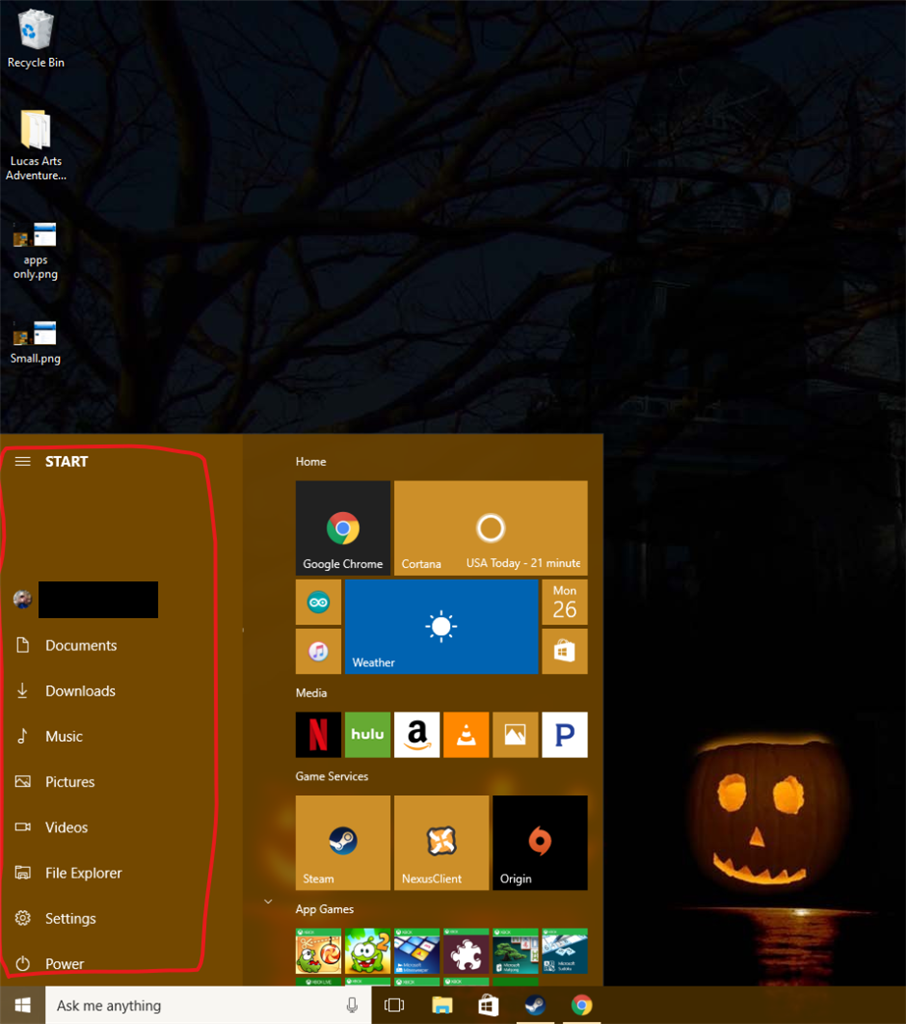Image resolution: width=906 pixels, height=1024 pixels.
Task: Launch the Arduino tile in Home group
Action: coord(318,602)
